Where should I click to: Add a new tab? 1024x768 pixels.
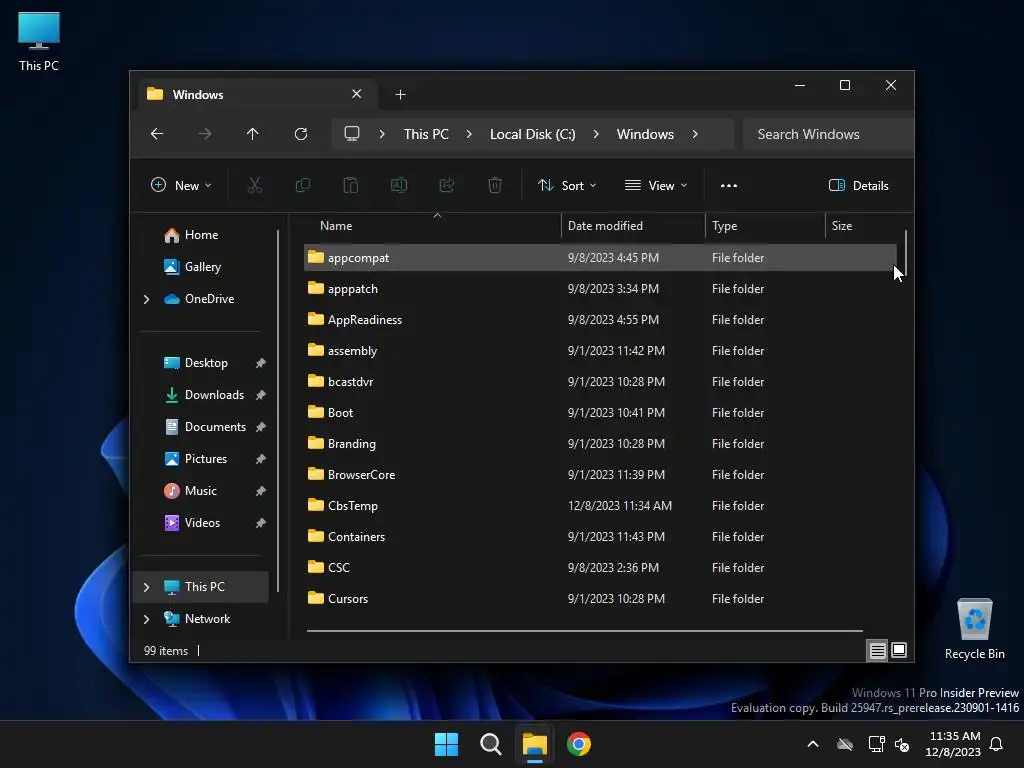click(x=400, y=95)
